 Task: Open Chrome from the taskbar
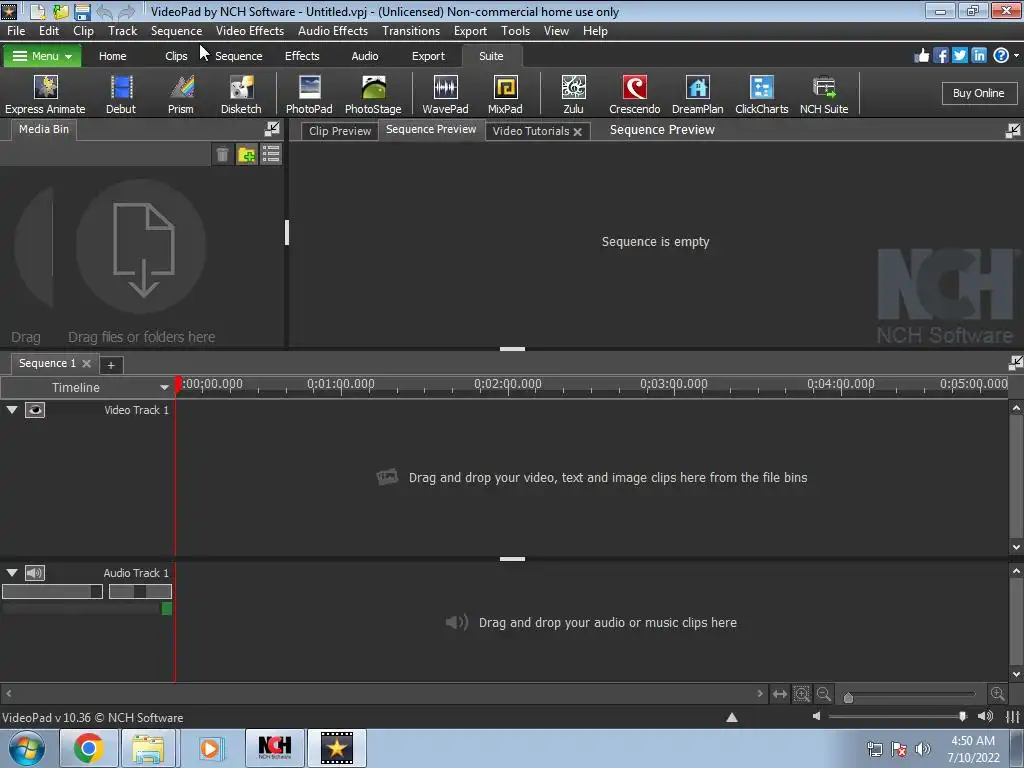[88, 747]
